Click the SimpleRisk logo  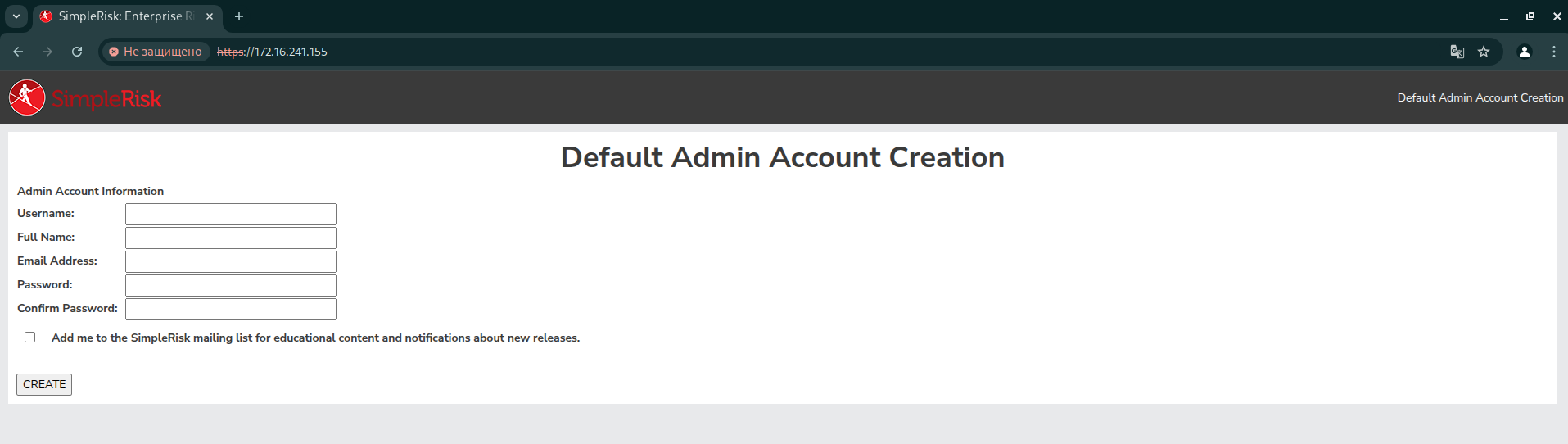click(x=85, y=98)
